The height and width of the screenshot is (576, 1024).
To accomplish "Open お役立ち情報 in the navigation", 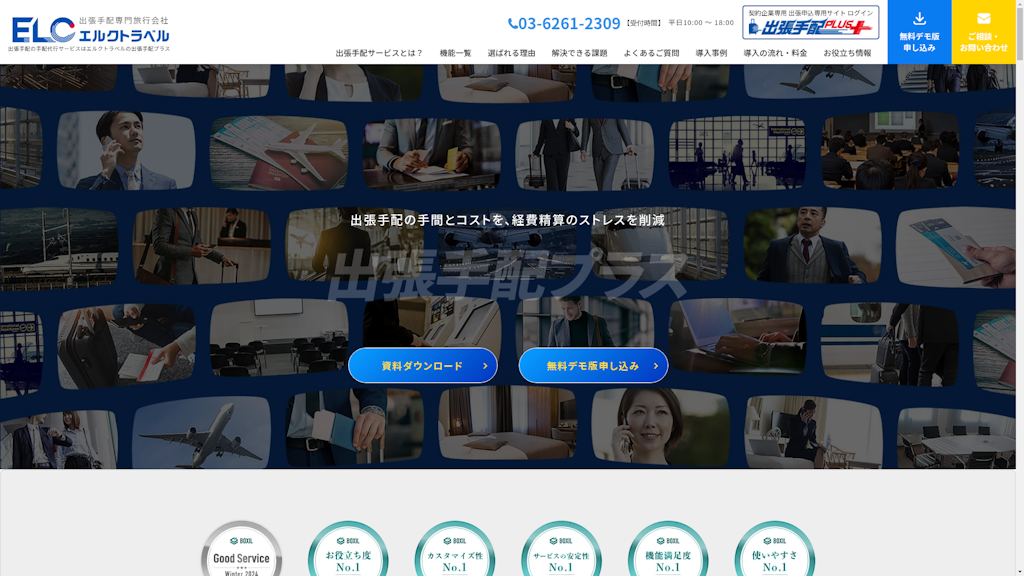I will [847, 53].
